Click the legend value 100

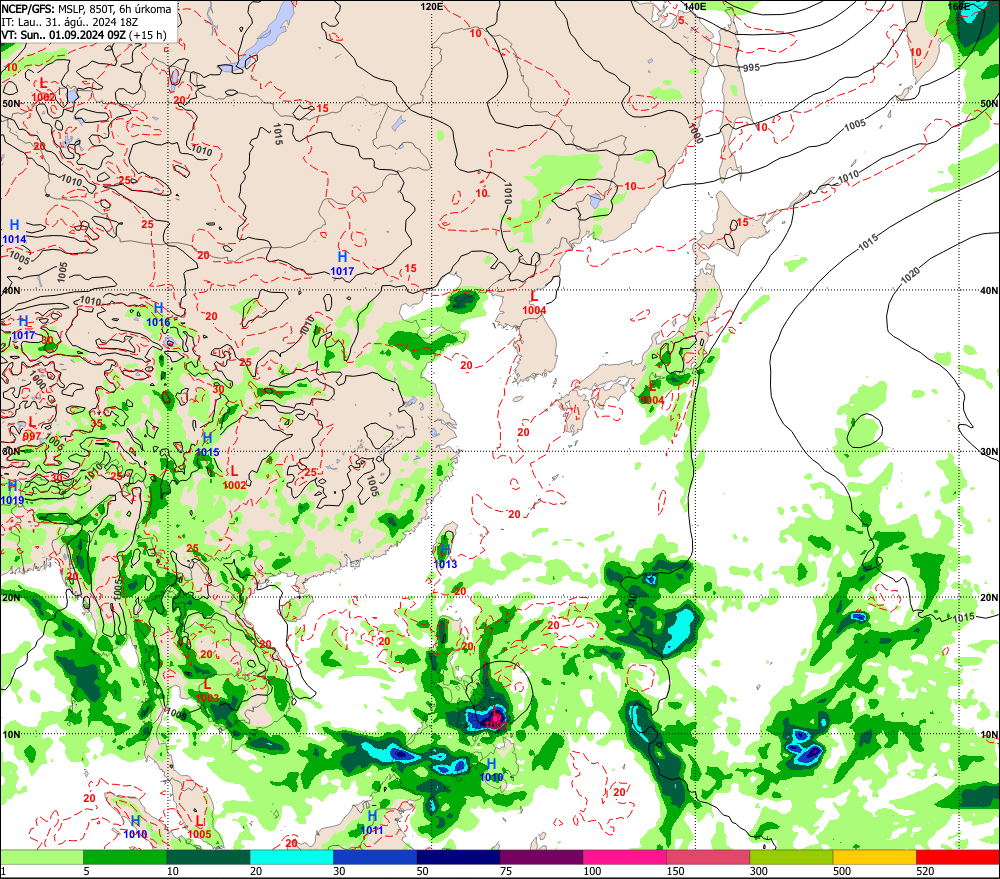(x=592, y=871)
